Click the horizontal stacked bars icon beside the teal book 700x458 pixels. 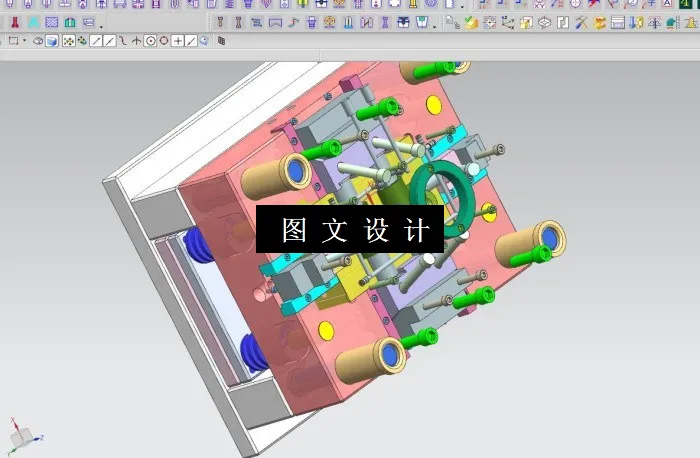tap(88, 22)
